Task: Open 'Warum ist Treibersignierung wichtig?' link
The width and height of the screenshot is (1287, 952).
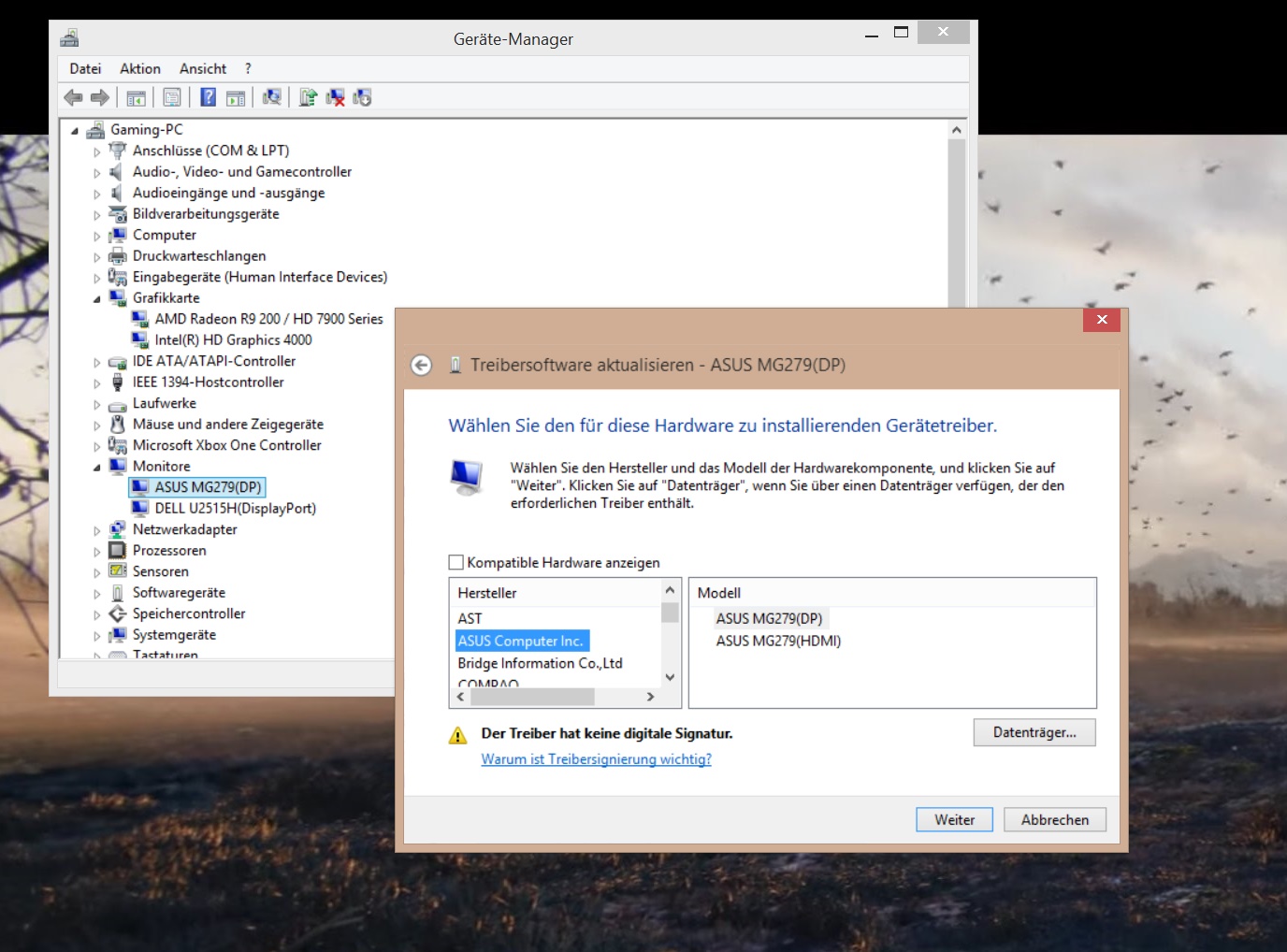Action: 596,758
